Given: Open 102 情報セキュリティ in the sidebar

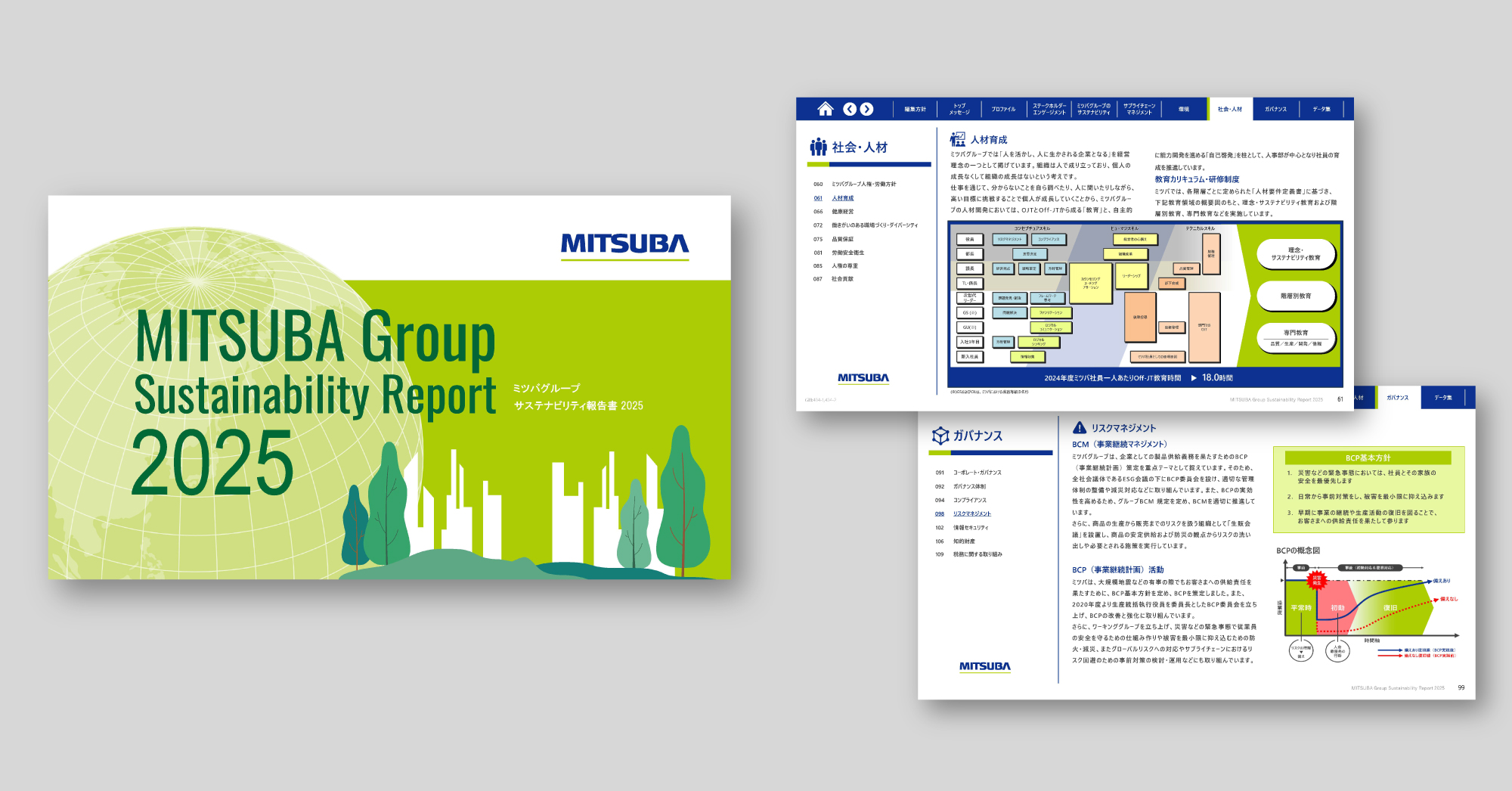Looking at the screenshot, I should (x=970, y=528).
